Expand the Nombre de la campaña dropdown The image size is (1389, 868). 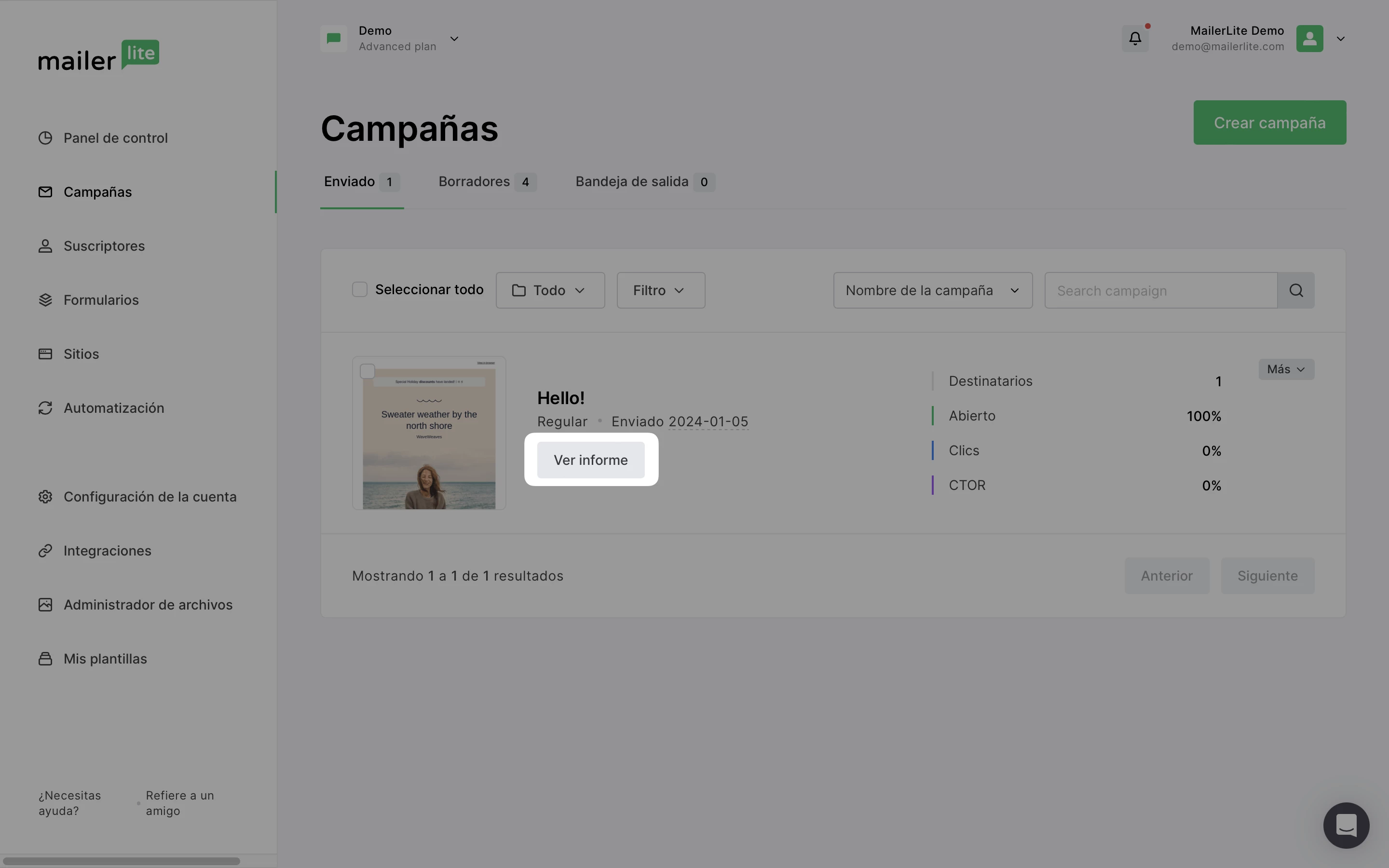click(932, 290)
